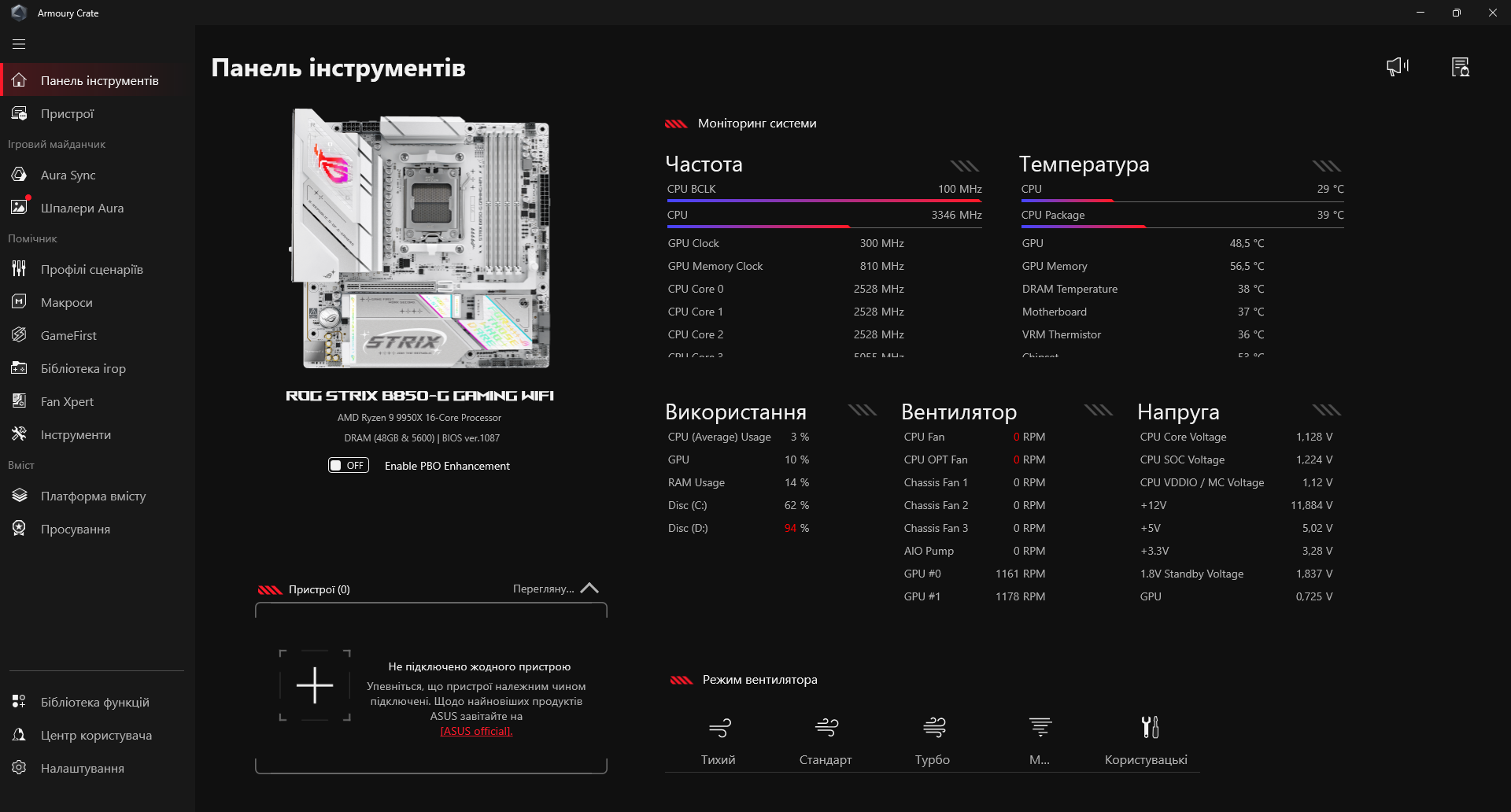The width and height of the screenshot is (1511, 812).
Task: Click the Бібліотека ігор icon
Action: tap(20, 368)
